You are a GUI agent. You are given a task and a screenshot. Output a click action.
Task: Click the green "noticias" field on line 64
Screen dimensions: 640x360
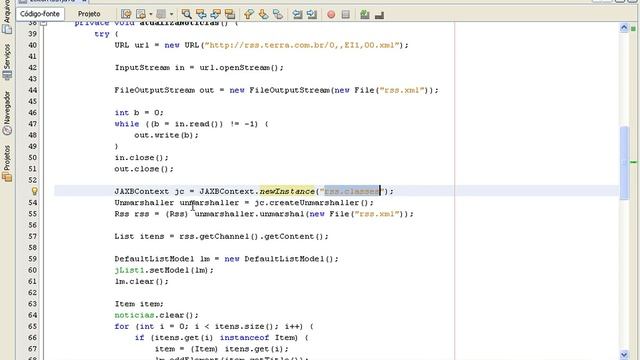click(134, 315)
